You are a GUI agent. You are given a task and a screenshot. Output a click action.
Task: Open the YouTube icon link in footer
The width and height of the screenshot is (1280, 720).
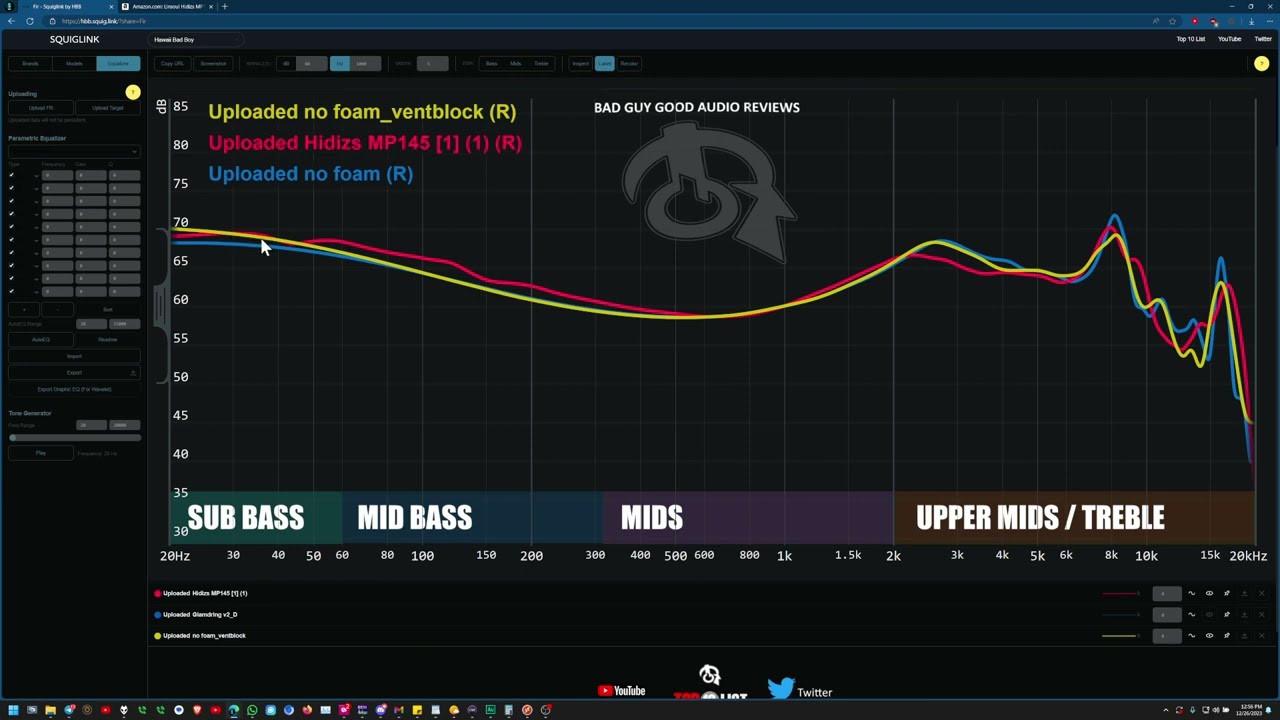(x=621, y=690)
